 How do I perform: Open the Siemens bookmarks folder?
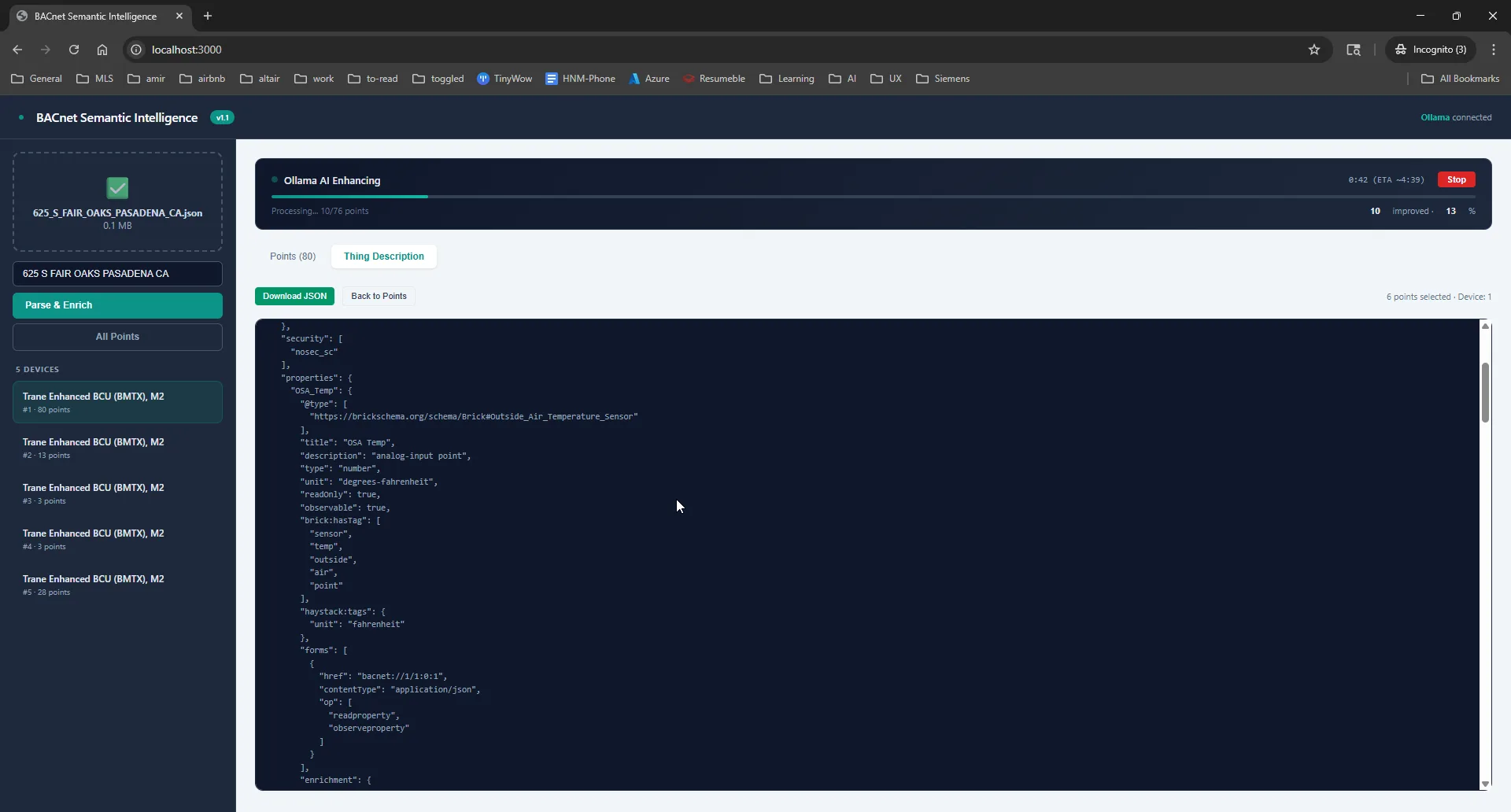coord(943,79)
